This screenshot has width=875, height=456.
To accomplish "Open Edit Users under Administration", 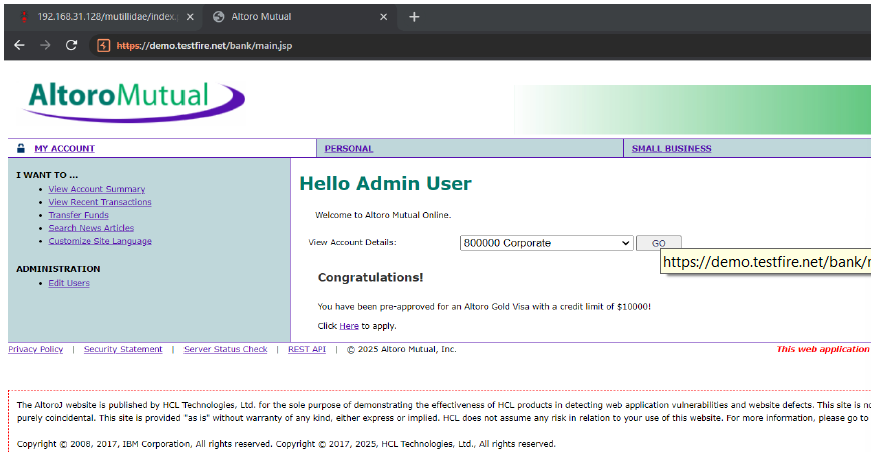I will 69,283.
